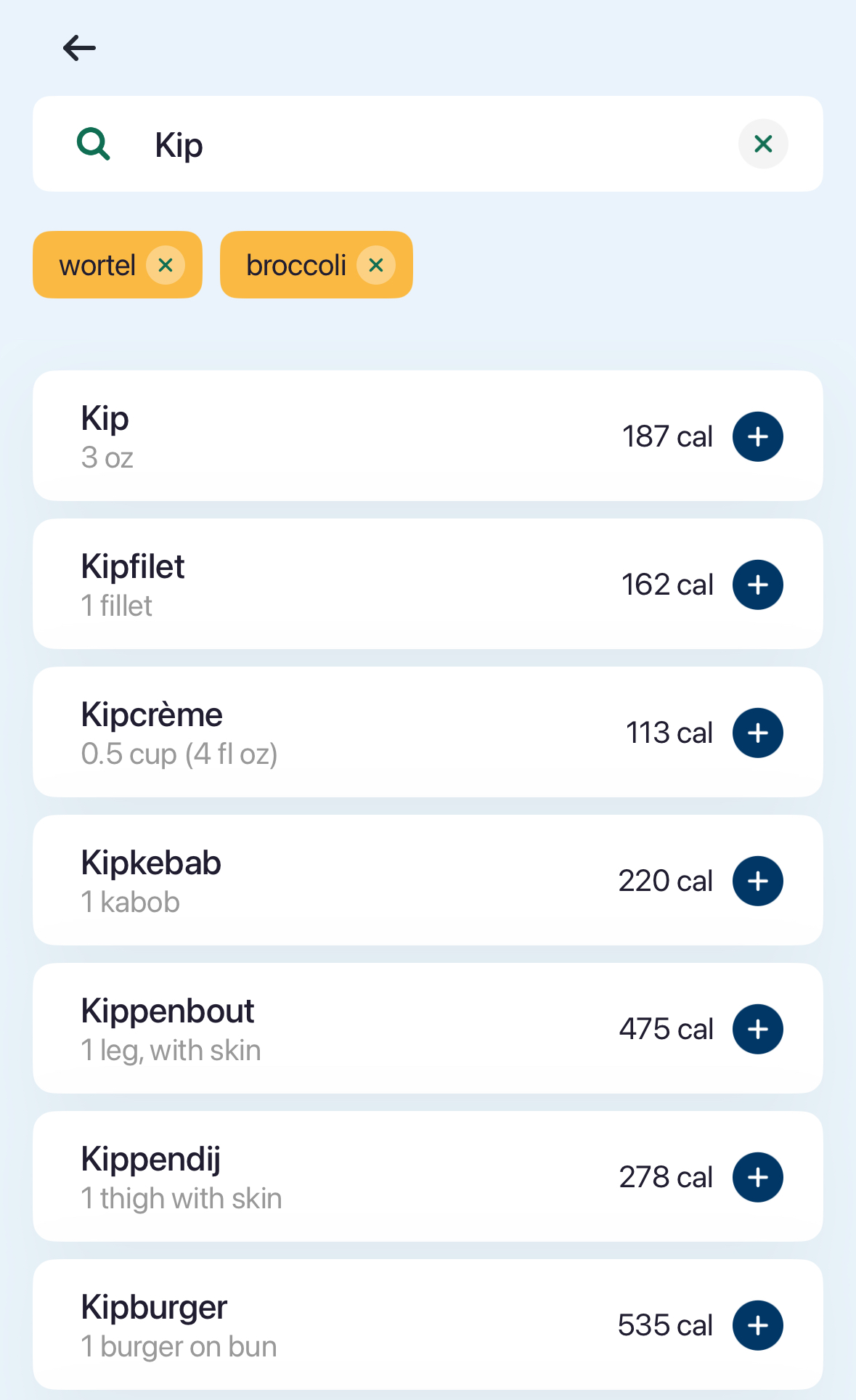Add Kipfilet to the list
The image size is (856, 1400).
click(x=757, y=585)
